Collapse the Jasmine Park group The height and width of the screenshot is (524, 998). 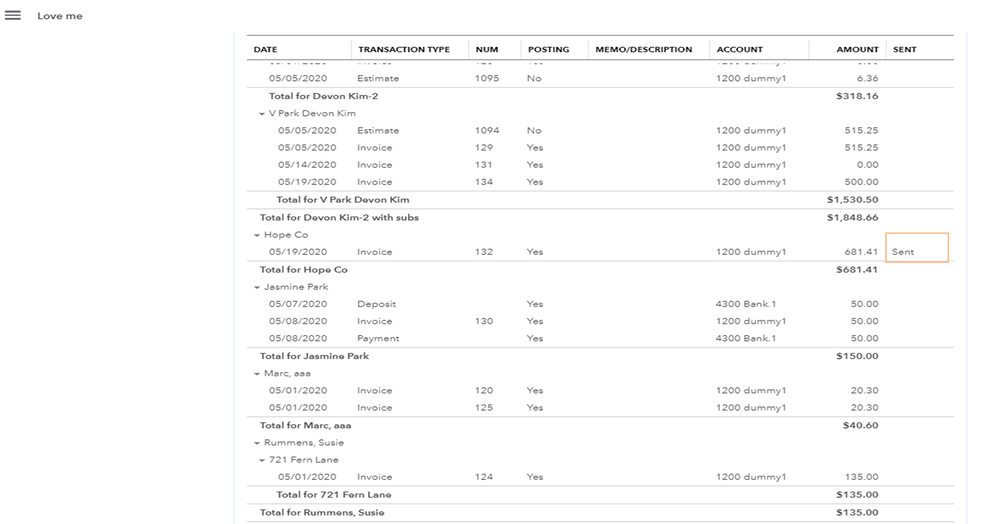tap(257, 287)
